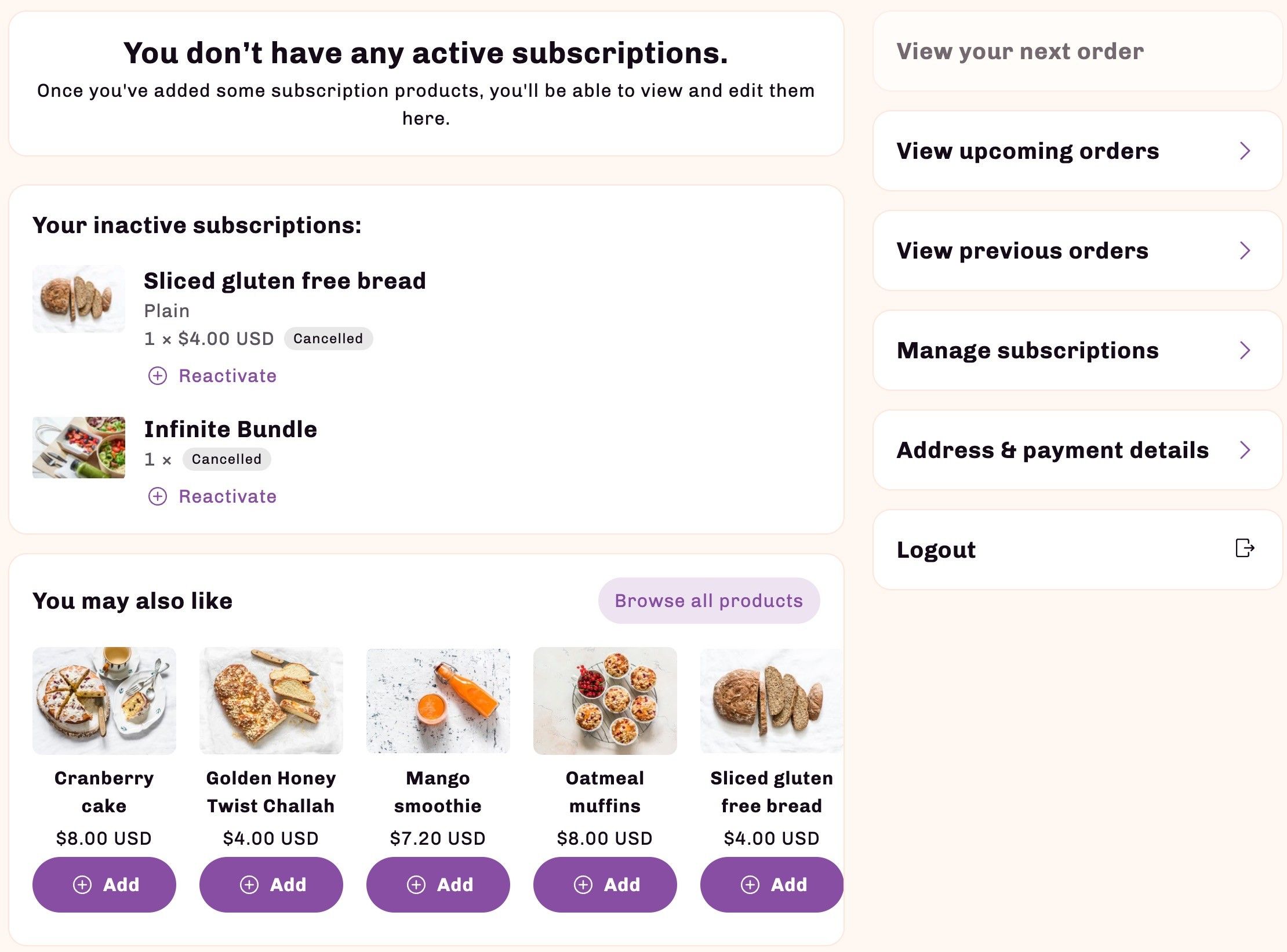
Task: Click Browse all products button
Action: coord(709,601)
